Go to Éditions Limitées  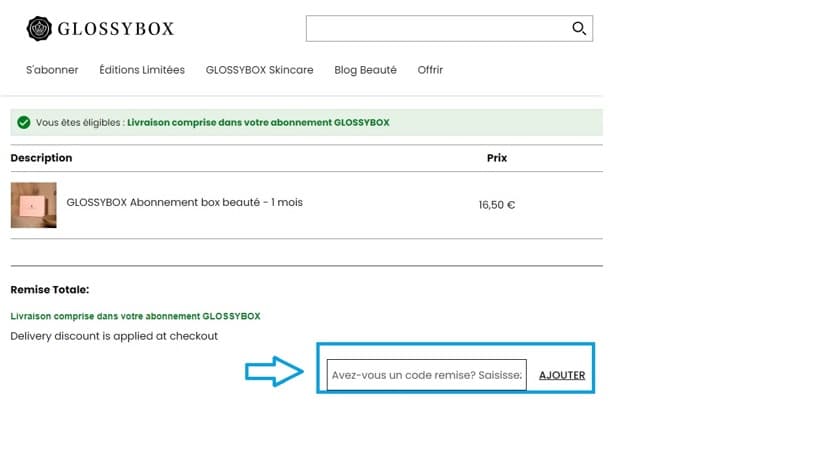(x=142, y=70)
